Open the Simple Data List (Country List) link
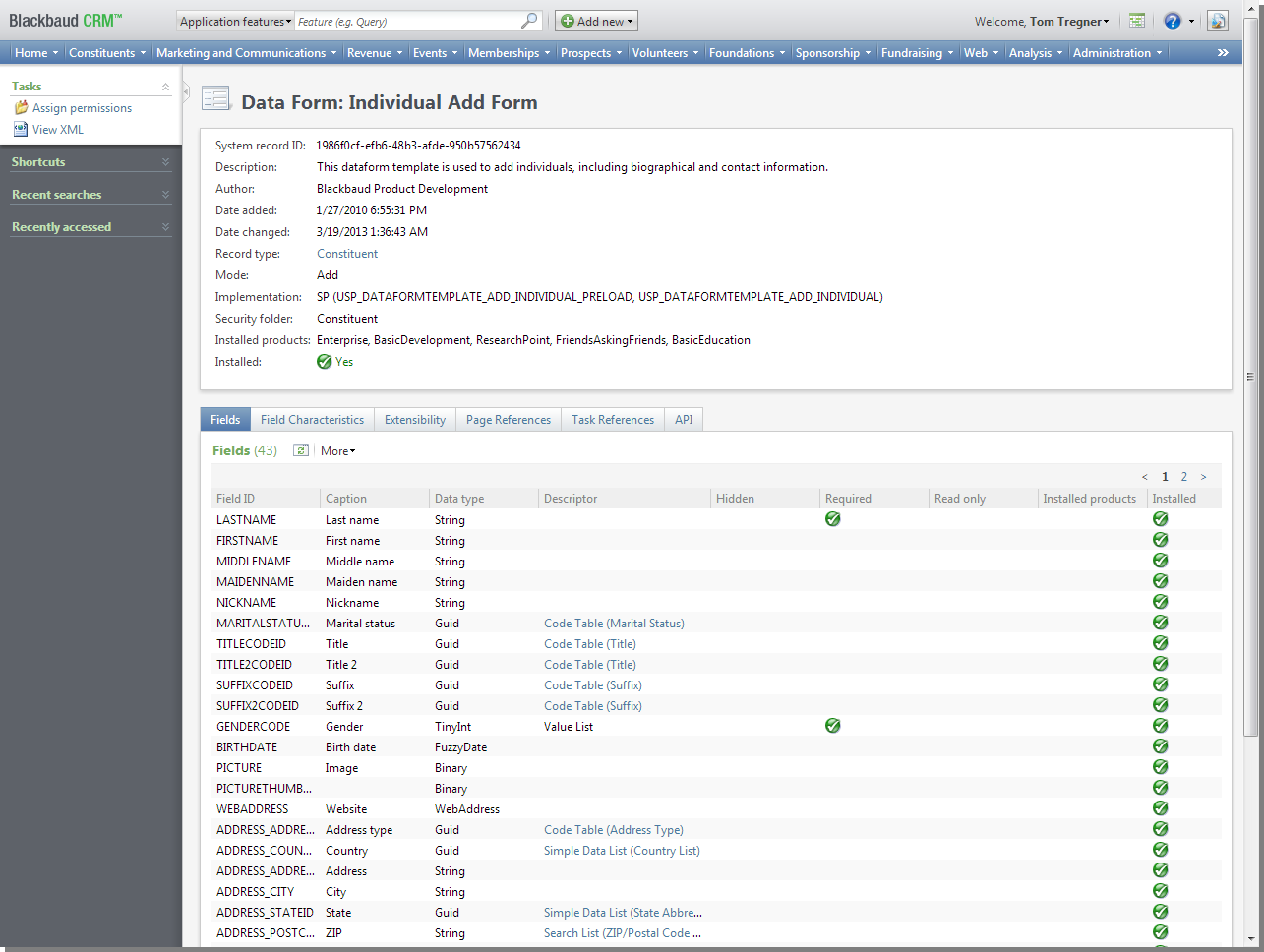 [622, 851]
